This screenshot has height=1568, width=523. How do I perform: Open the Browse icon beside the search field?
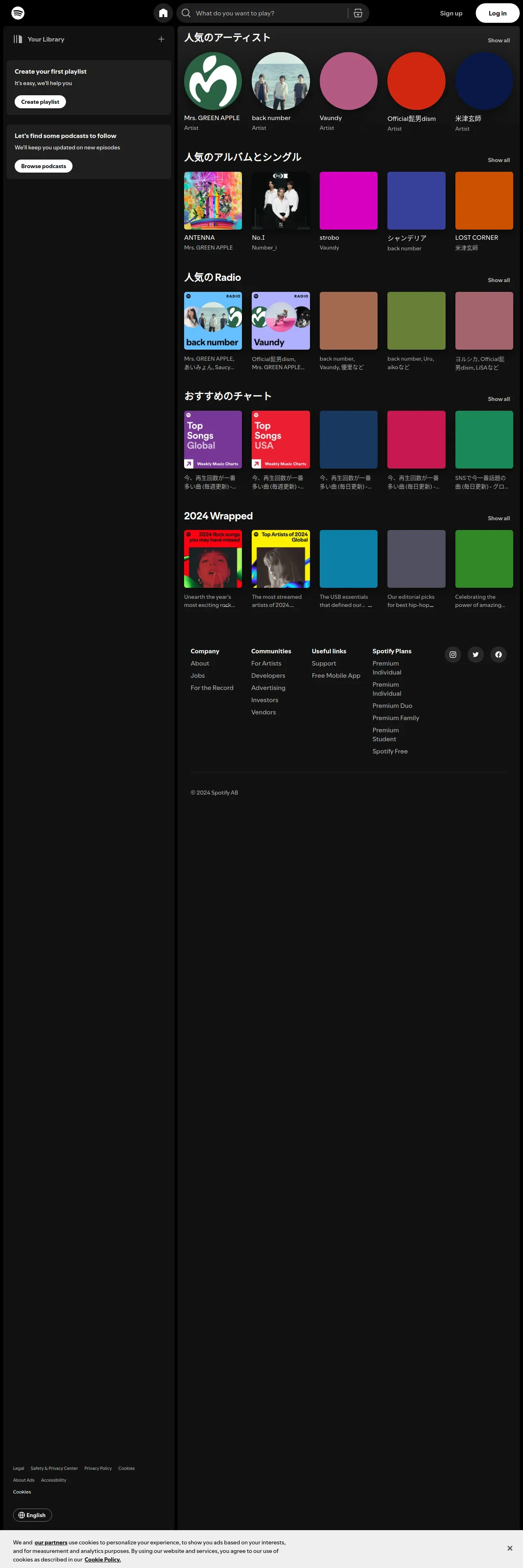coord(358,13)
